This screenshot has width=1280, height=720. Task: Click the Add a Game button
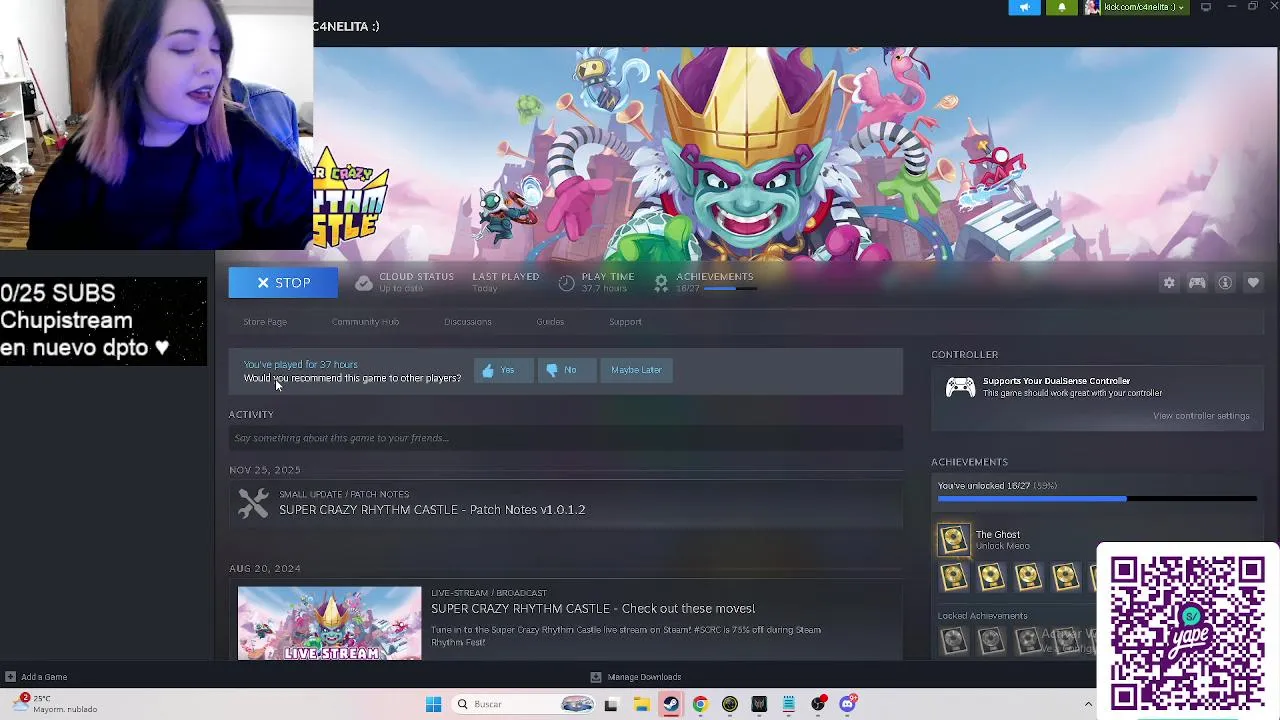(36, 677)
